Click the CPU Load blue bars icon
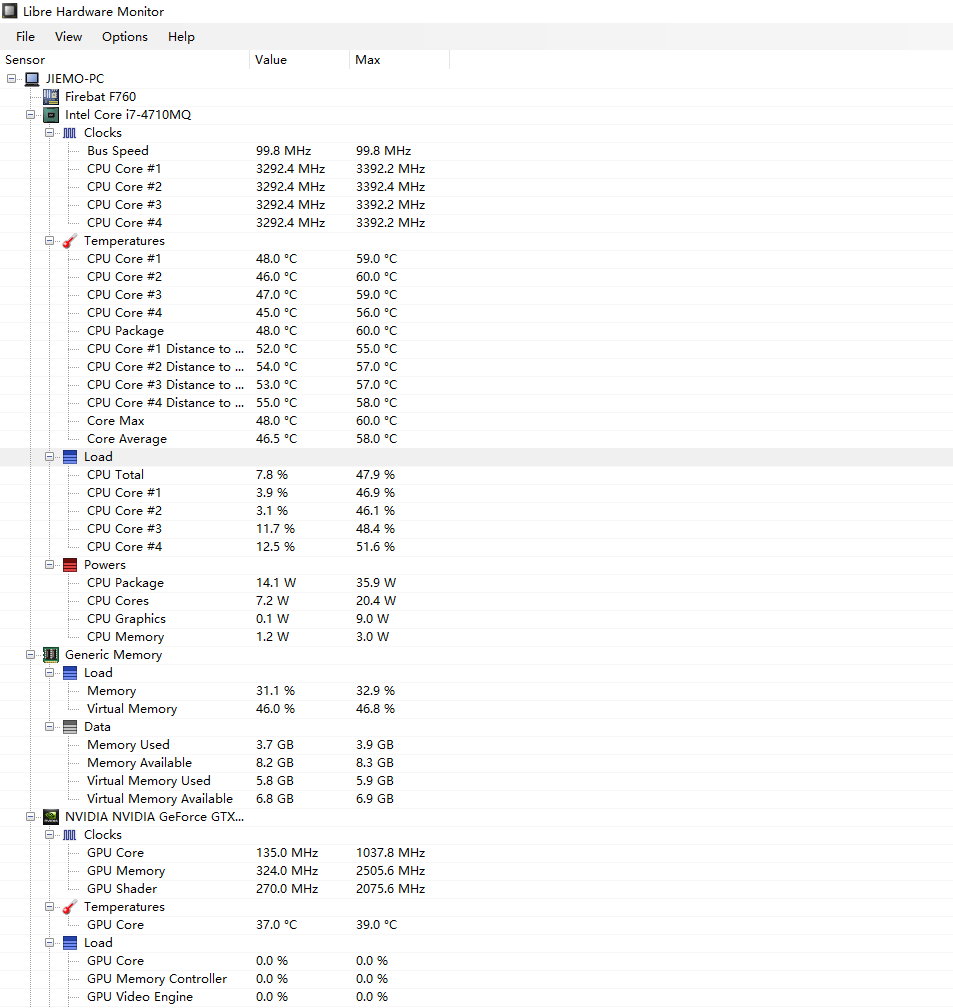 click(70, 457)
